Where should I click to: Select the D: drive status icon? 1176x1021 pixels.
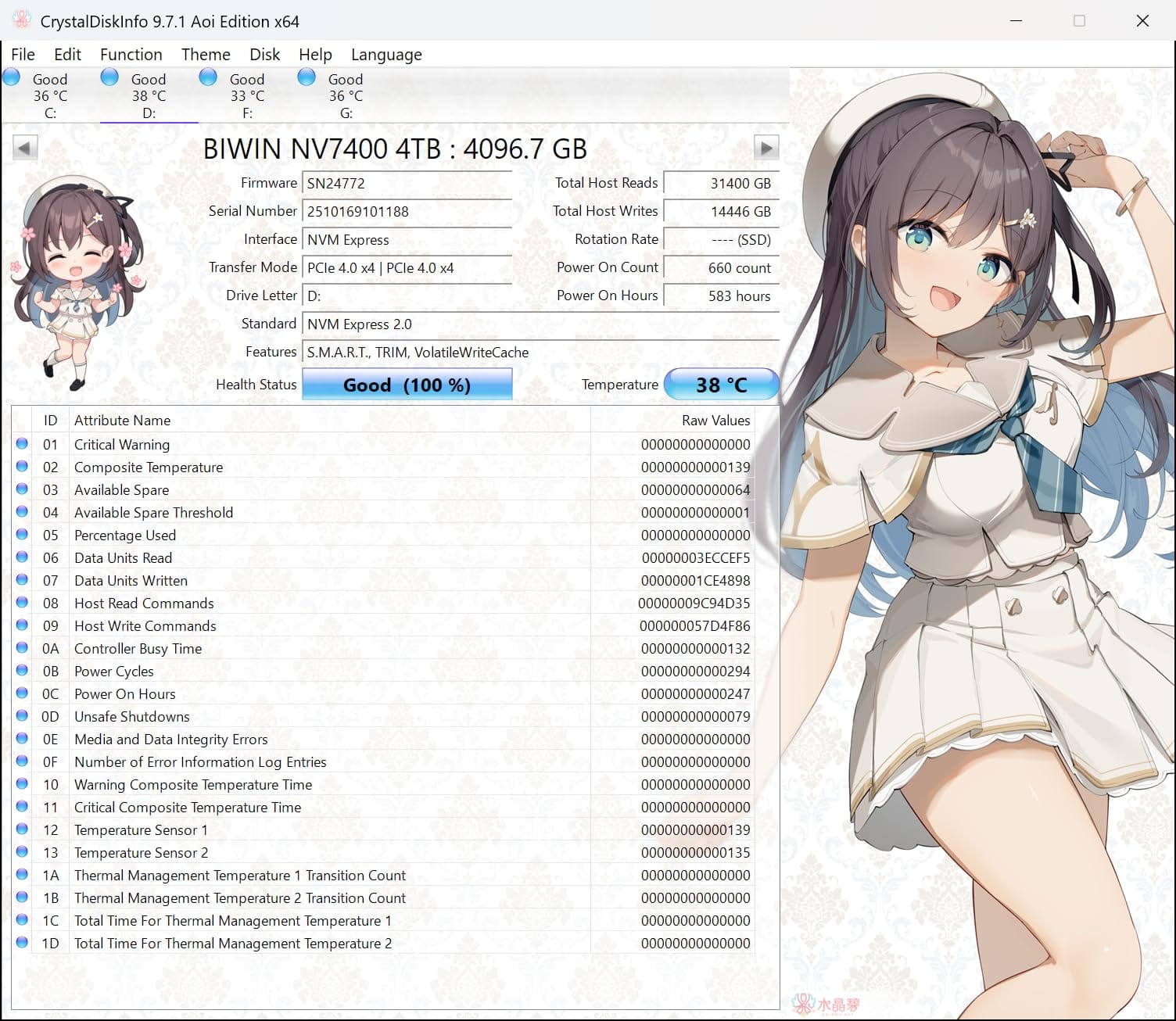(x=110, y=77)
